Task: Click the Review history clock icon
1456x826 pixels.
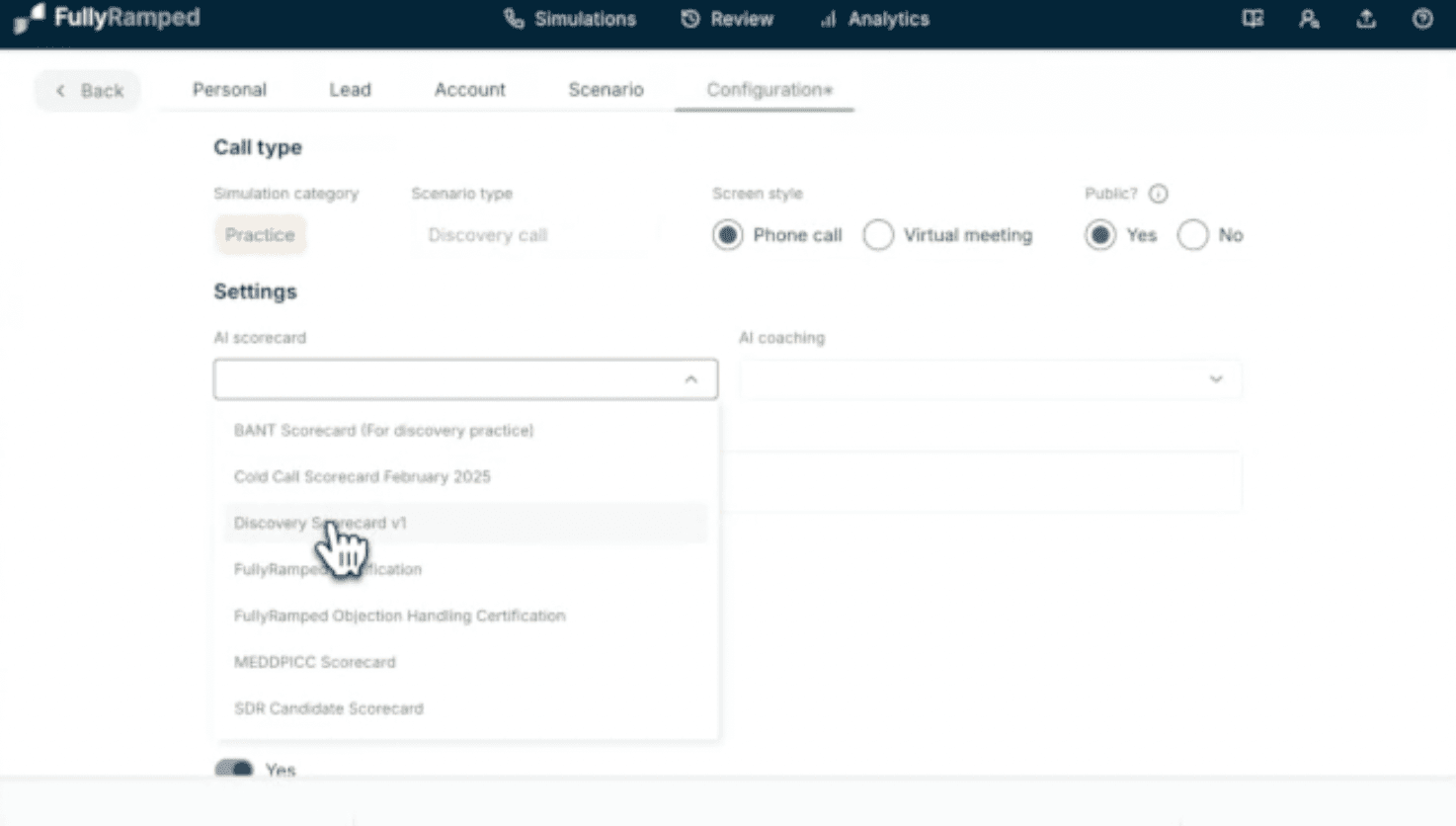Action: pyautogui.click(x=689, y=19)
